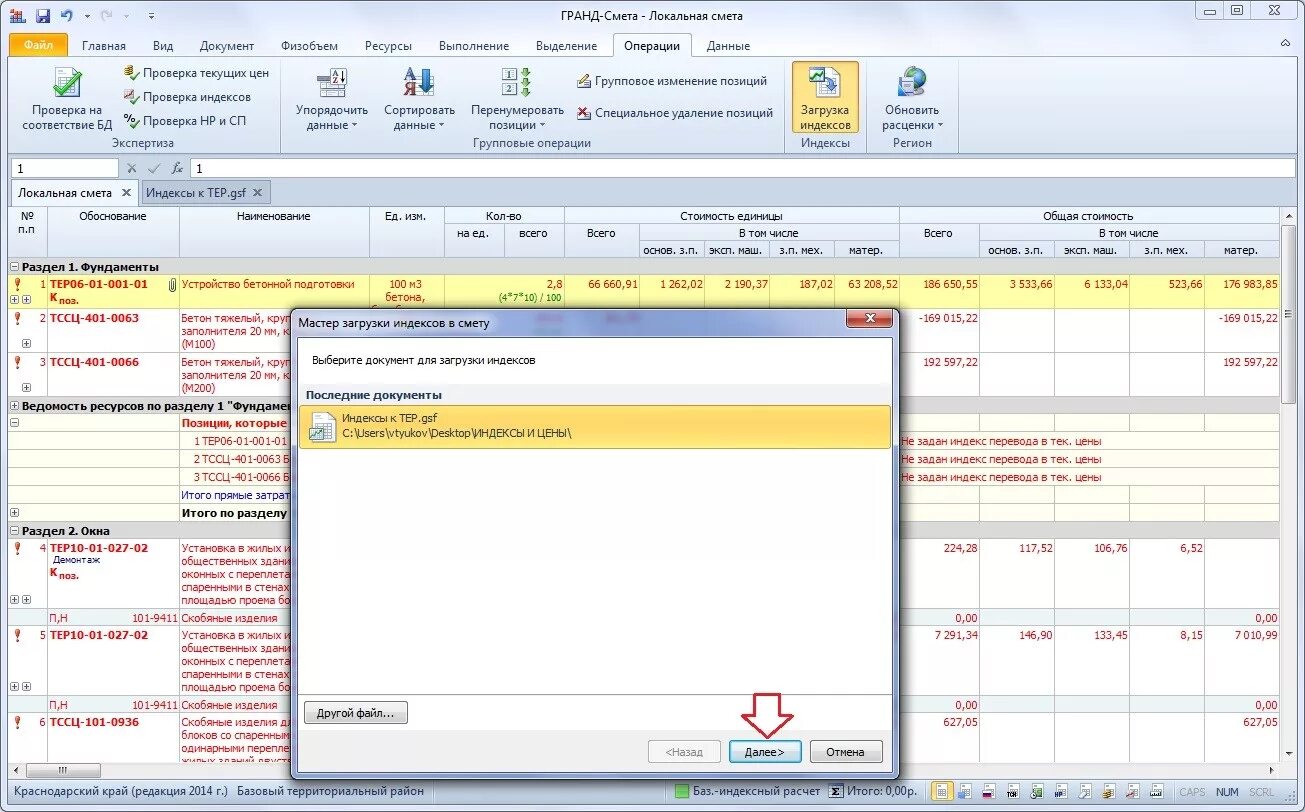Click the red exclamation mark on row 2 ТССЦ-401-0063
The image size is (1305, 812).
[17, 318]
